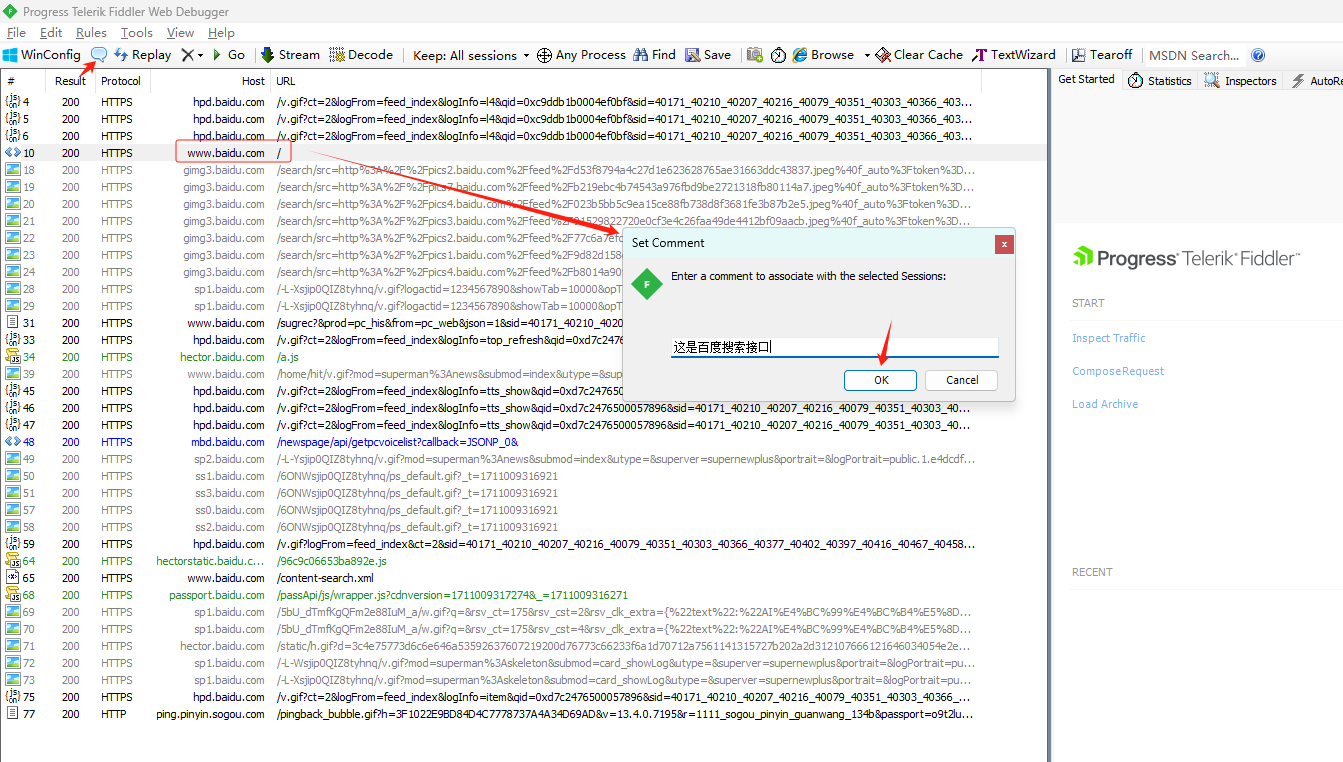The height and width of the screenshot is (762, 1343).
Task: Switch to the Statistics tab
Action: (x=1160, y=80)
